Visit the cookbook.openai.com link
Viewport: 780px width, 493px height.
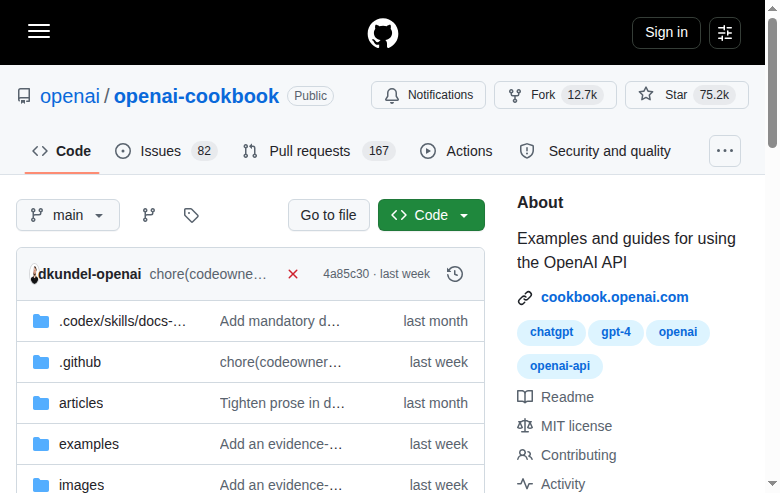[615, 297]
